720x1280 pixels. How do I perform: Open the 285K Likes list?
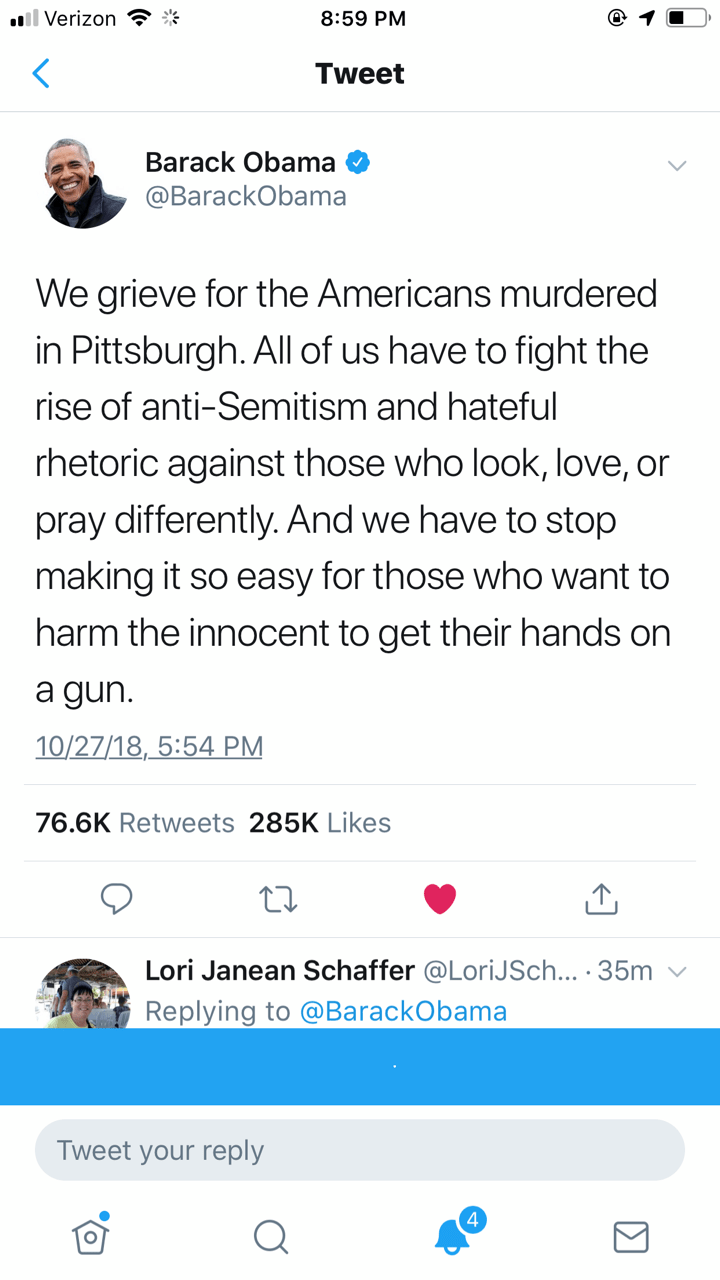tap(320, 823)
